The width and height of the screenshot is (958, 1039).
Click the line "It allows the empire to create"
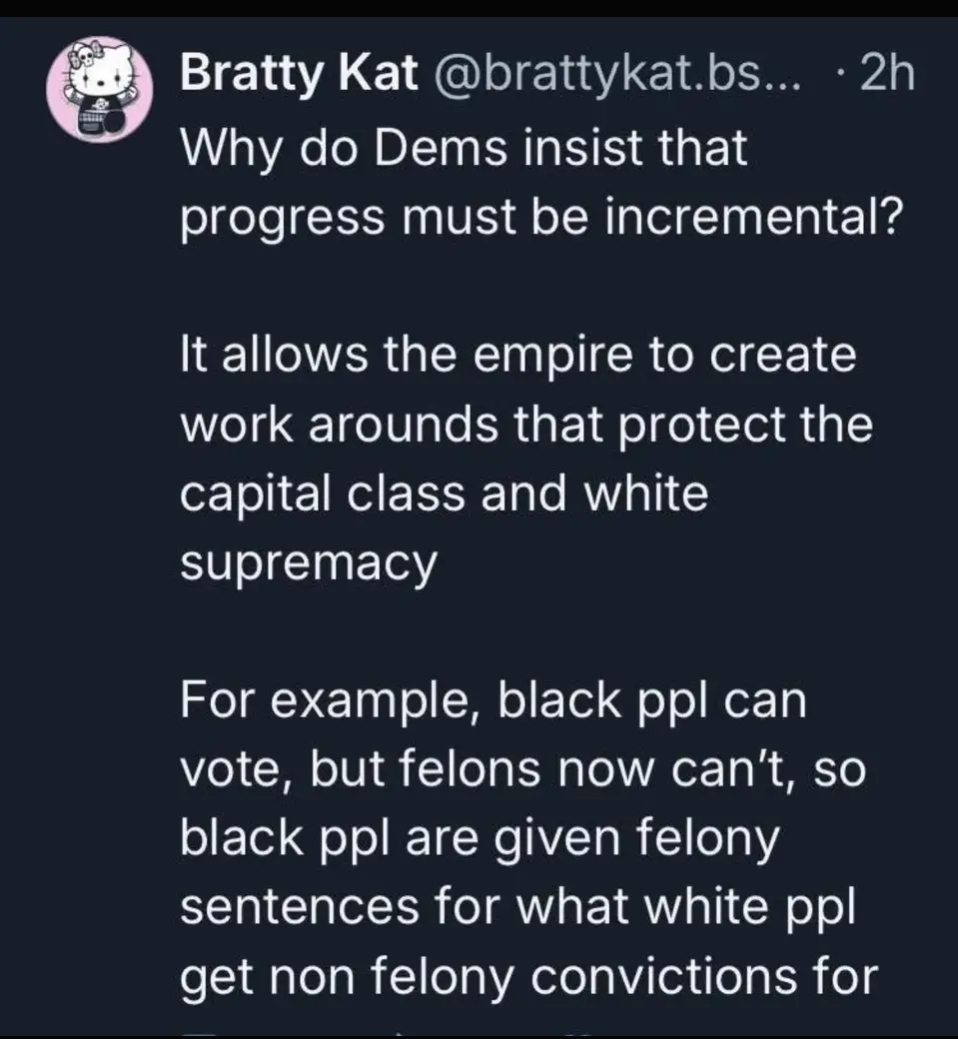point(517,355)
